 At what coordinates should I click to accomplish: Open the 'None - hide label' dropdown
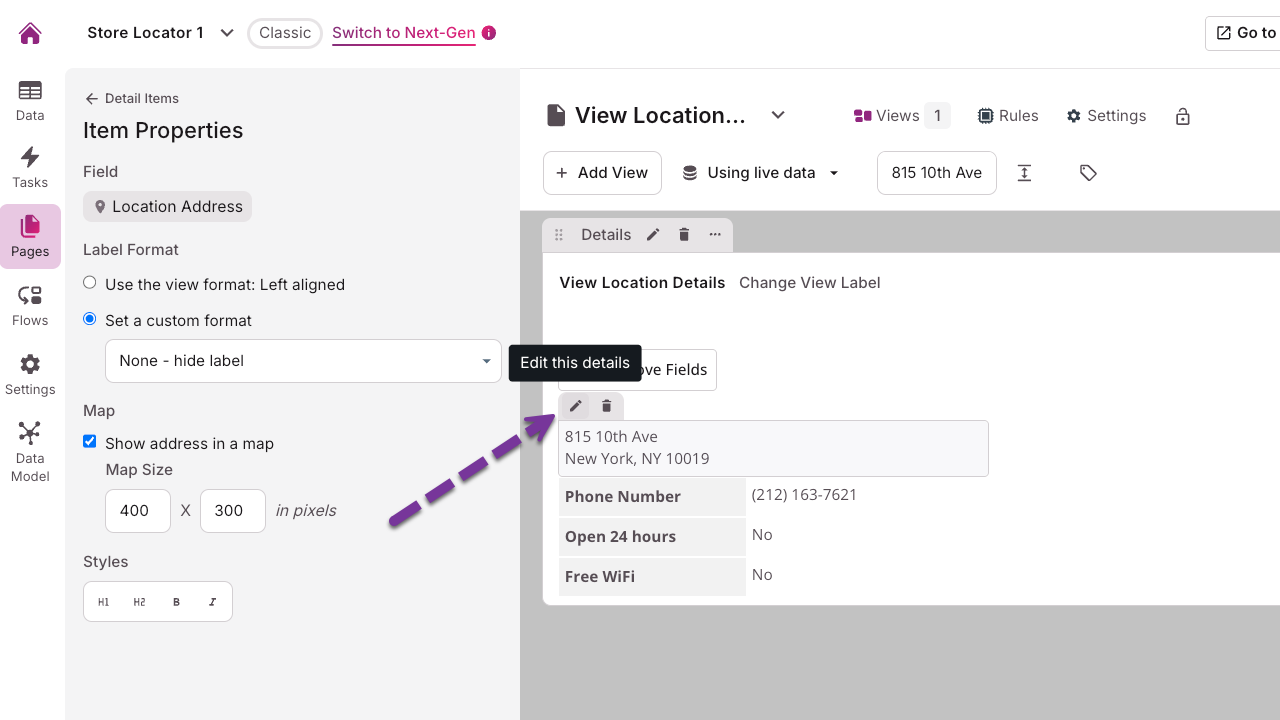303,361
